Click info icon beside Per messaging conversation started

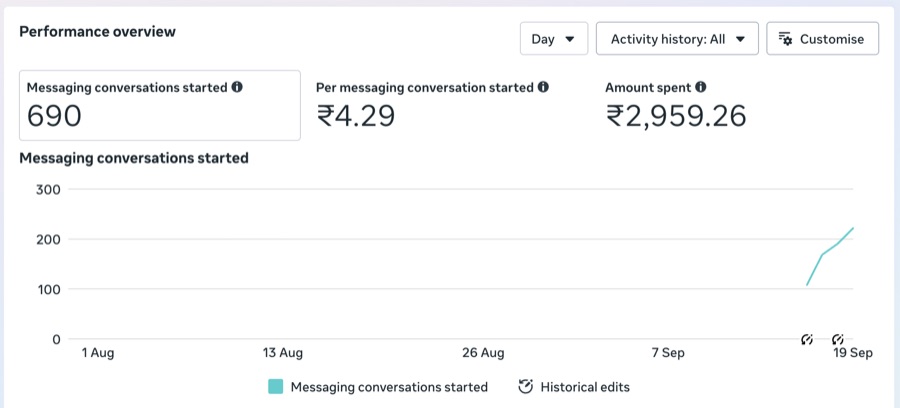click(543, 87)
